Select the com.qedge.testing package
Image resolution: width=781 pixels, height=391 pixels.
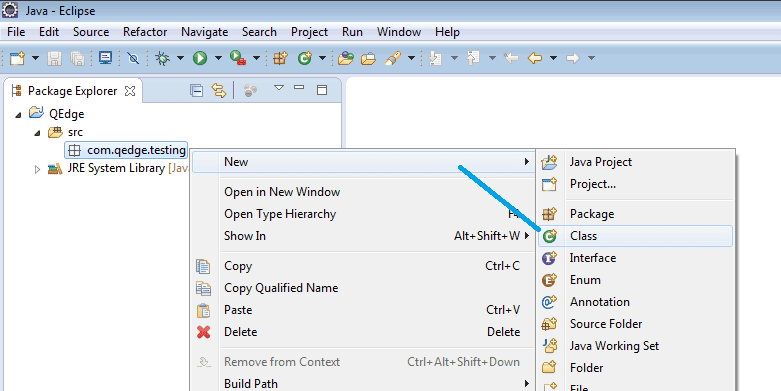click(126, 150)
